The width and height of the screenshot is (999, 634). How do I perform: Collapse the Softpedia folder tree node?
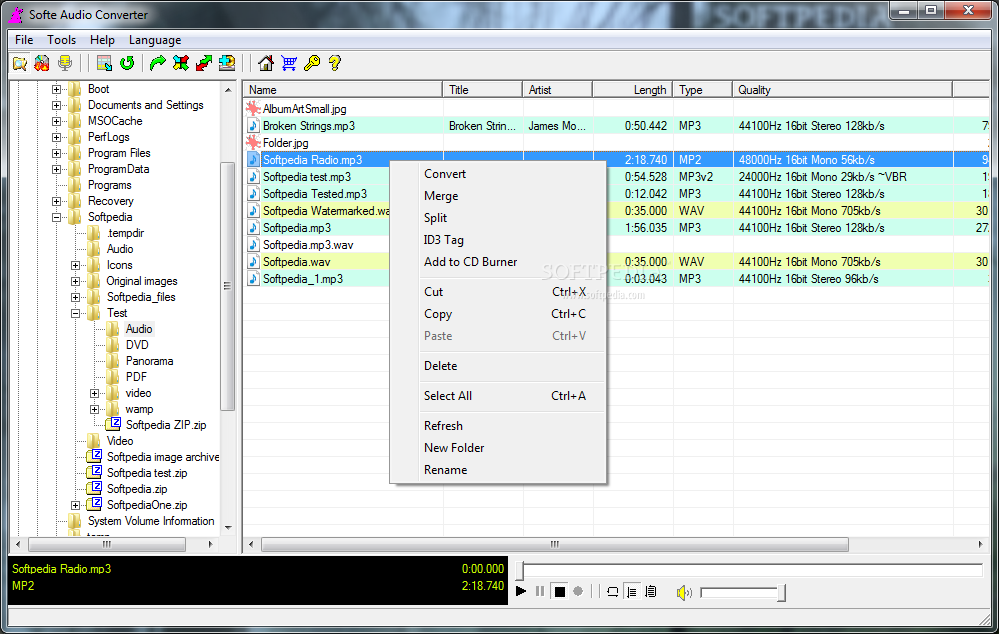[57, 217]
